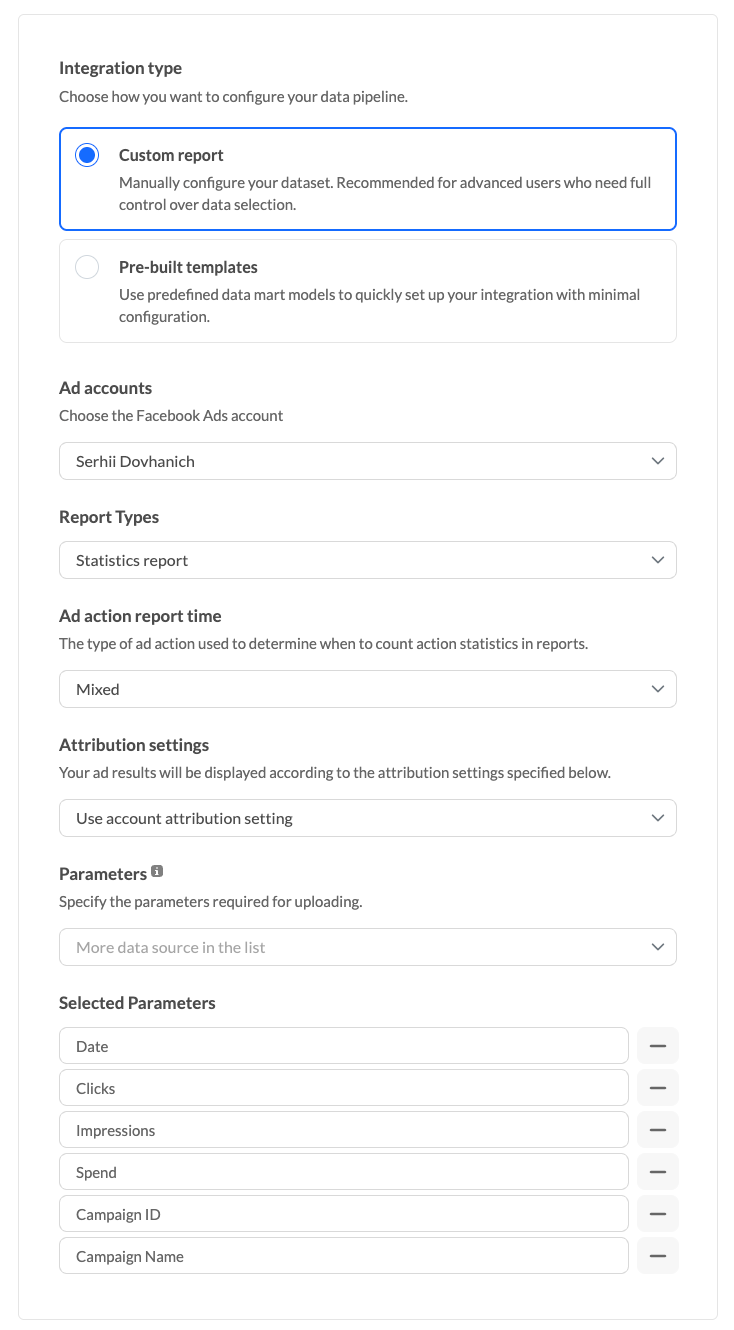Expand the Report Types chevron arrow
Image resolution: width=734 pixels, height=1330 pixels.
(657, 560)
